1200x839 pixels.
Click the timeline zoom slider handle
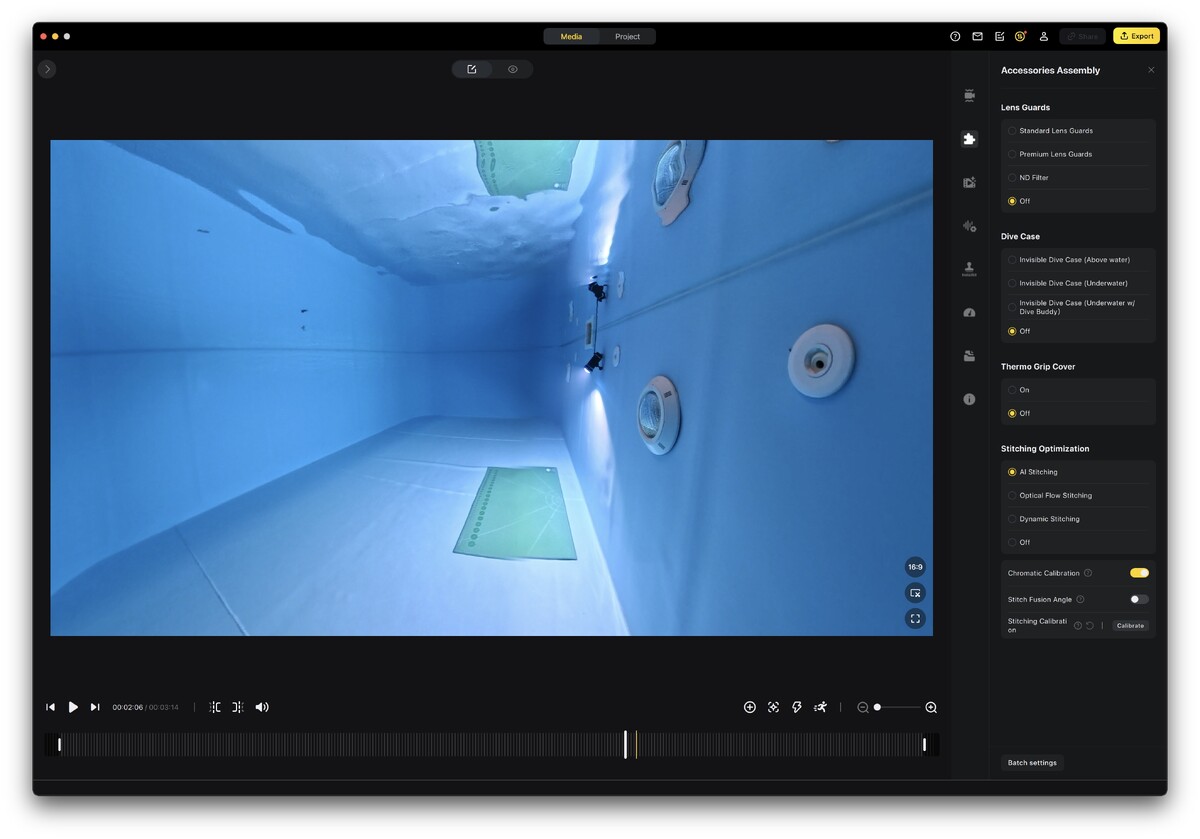click(x=877, y=707)
